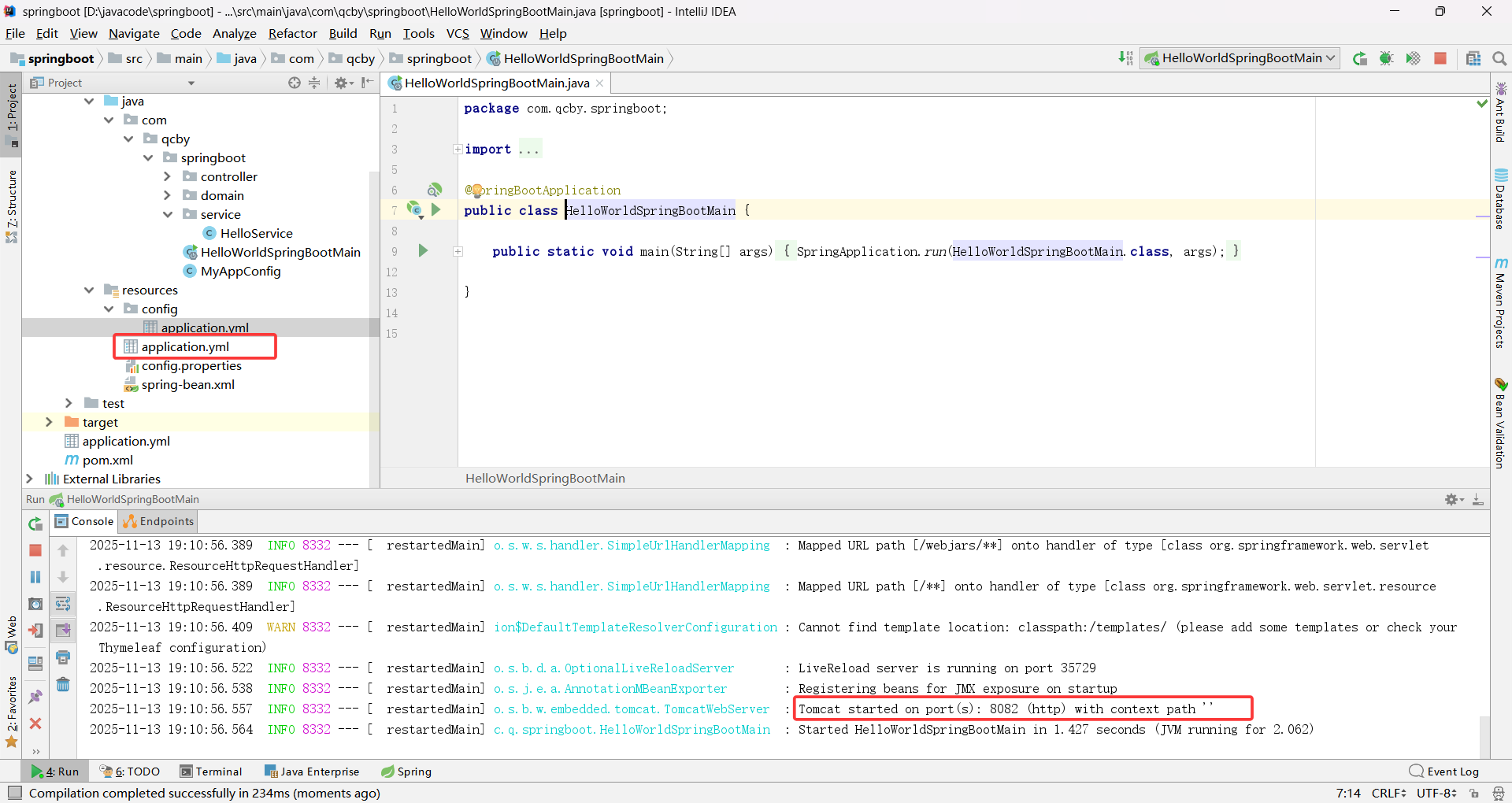This screenshot has width=1512, height=803.
Task: Dump threads with the camera icon
Action: coord(35,604)
